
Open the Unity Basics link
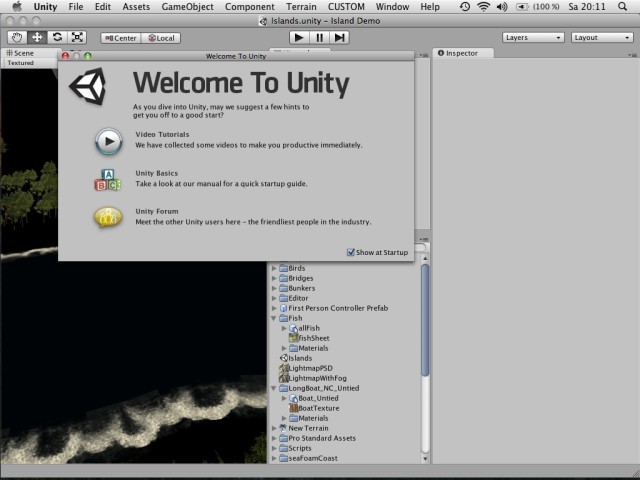tap(157, 173)
